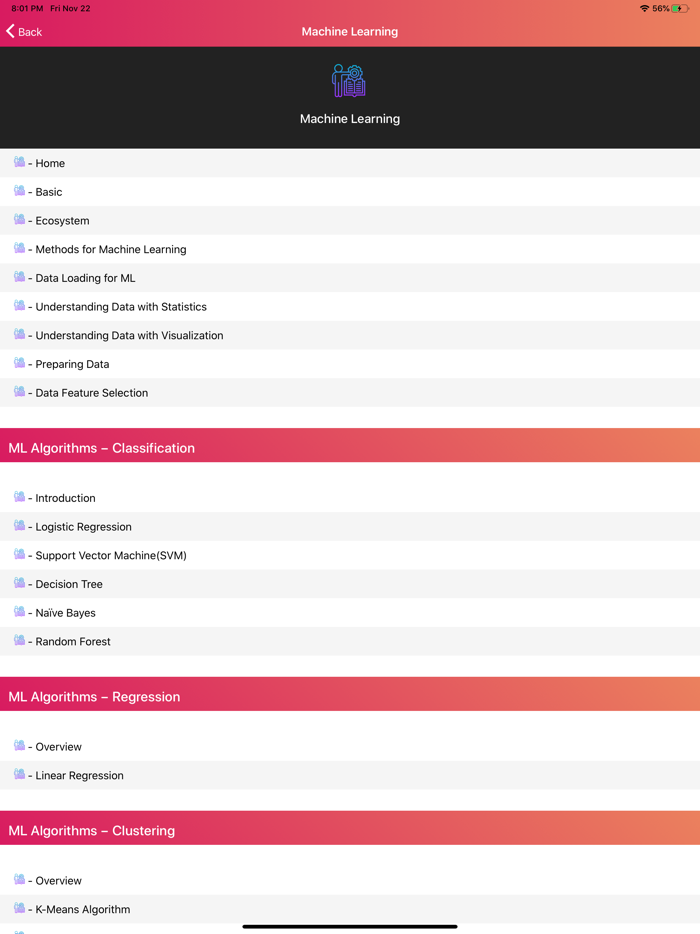The image size is (700, 934).
Task: Select the ML Algorithms – Regression header
Action: click(x=350, y=694)
